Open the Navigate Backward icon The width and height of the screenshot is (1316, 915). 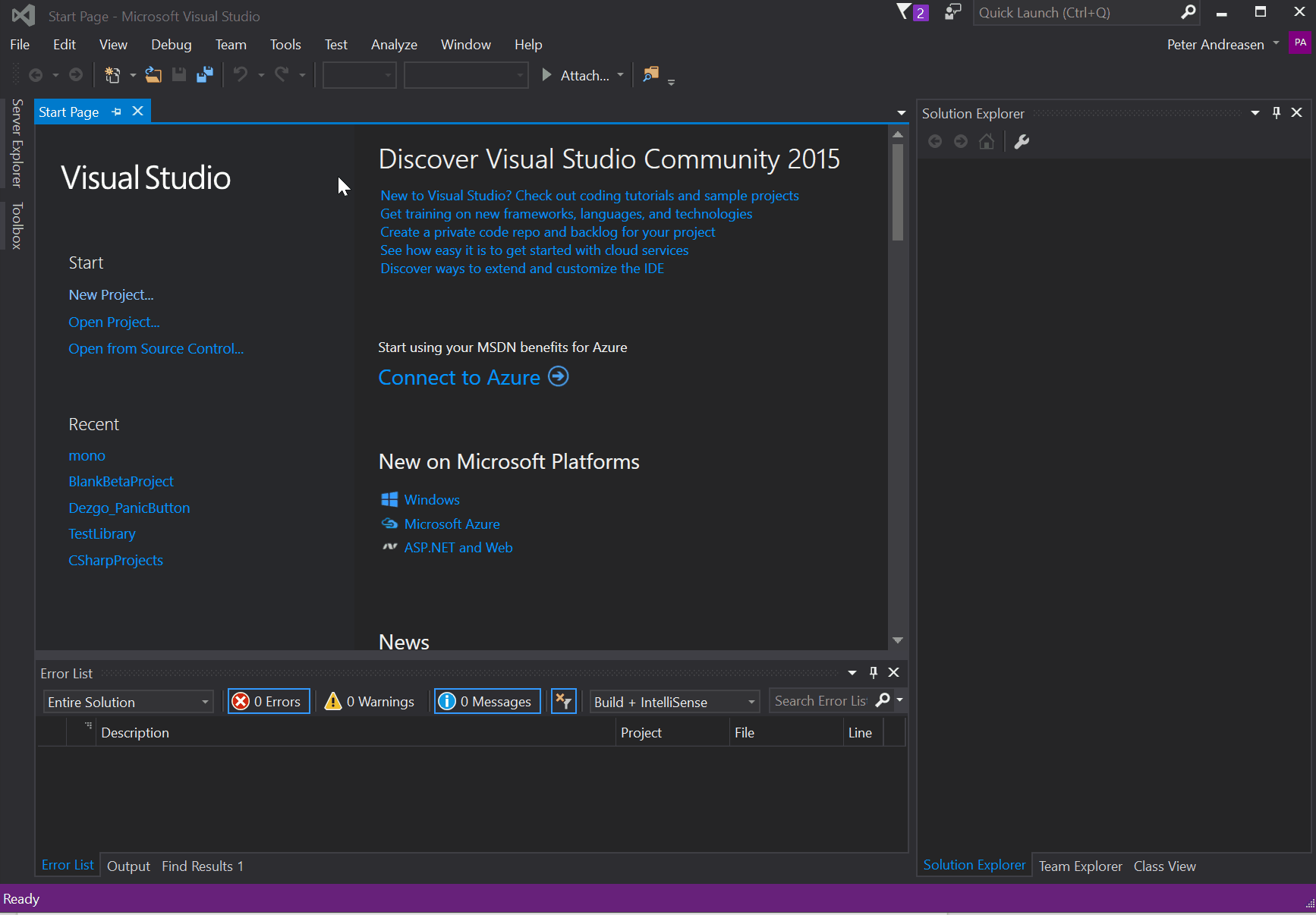click(x=36, y=74)
